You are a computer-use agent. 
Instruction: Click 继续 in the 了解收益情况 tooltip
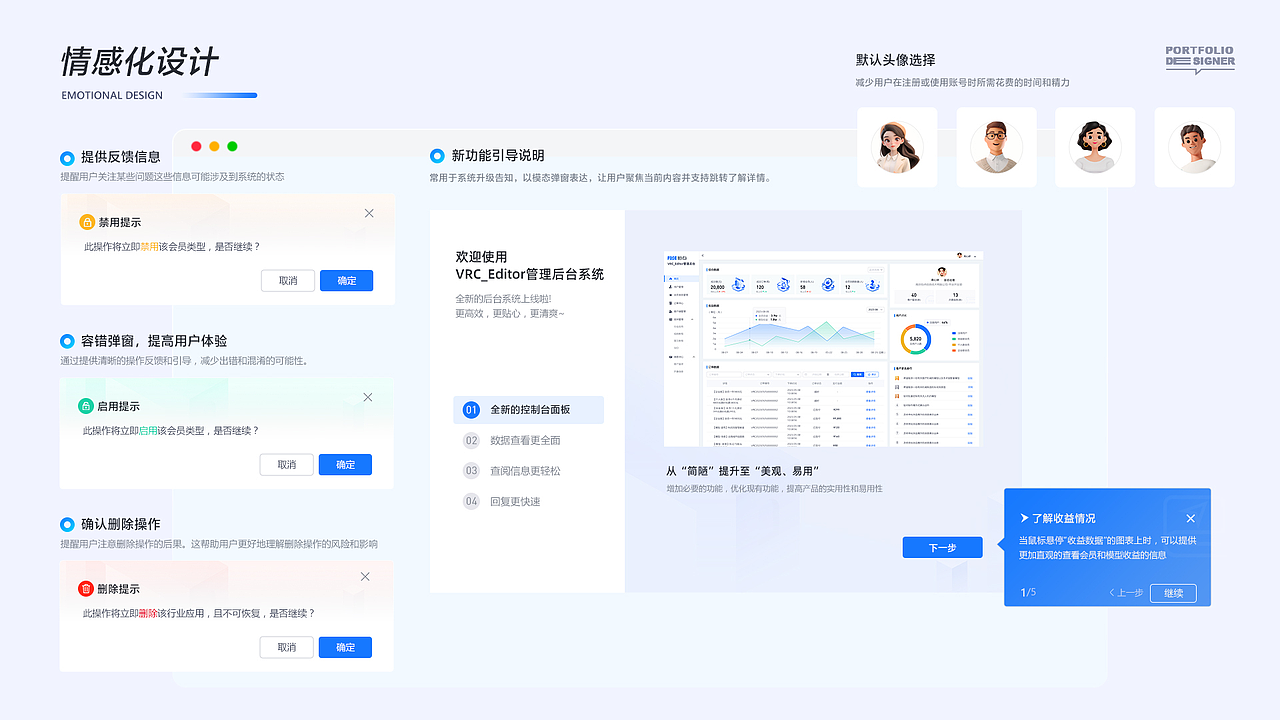click(1171, 592)
